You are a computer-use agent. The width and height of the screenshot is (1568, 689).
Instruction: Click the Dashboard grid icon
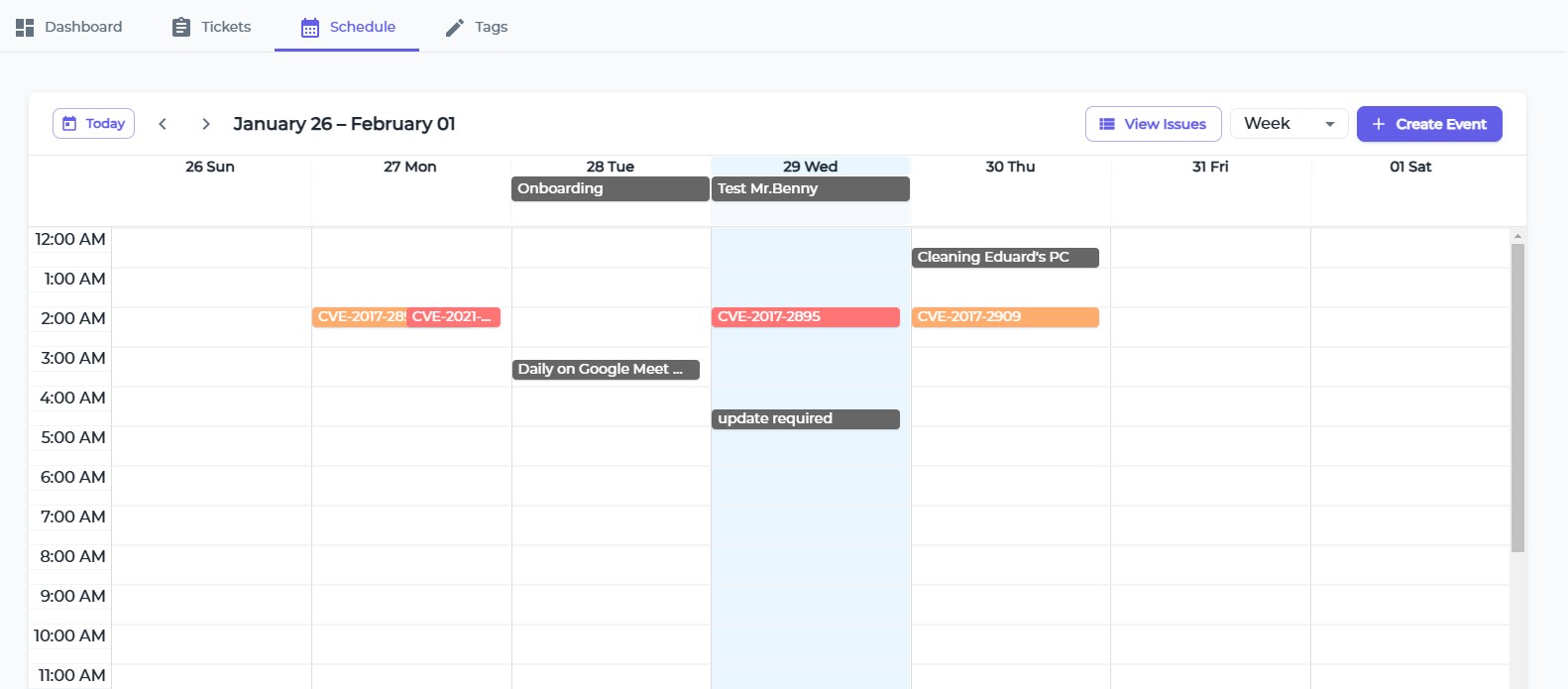pos(25,28)
